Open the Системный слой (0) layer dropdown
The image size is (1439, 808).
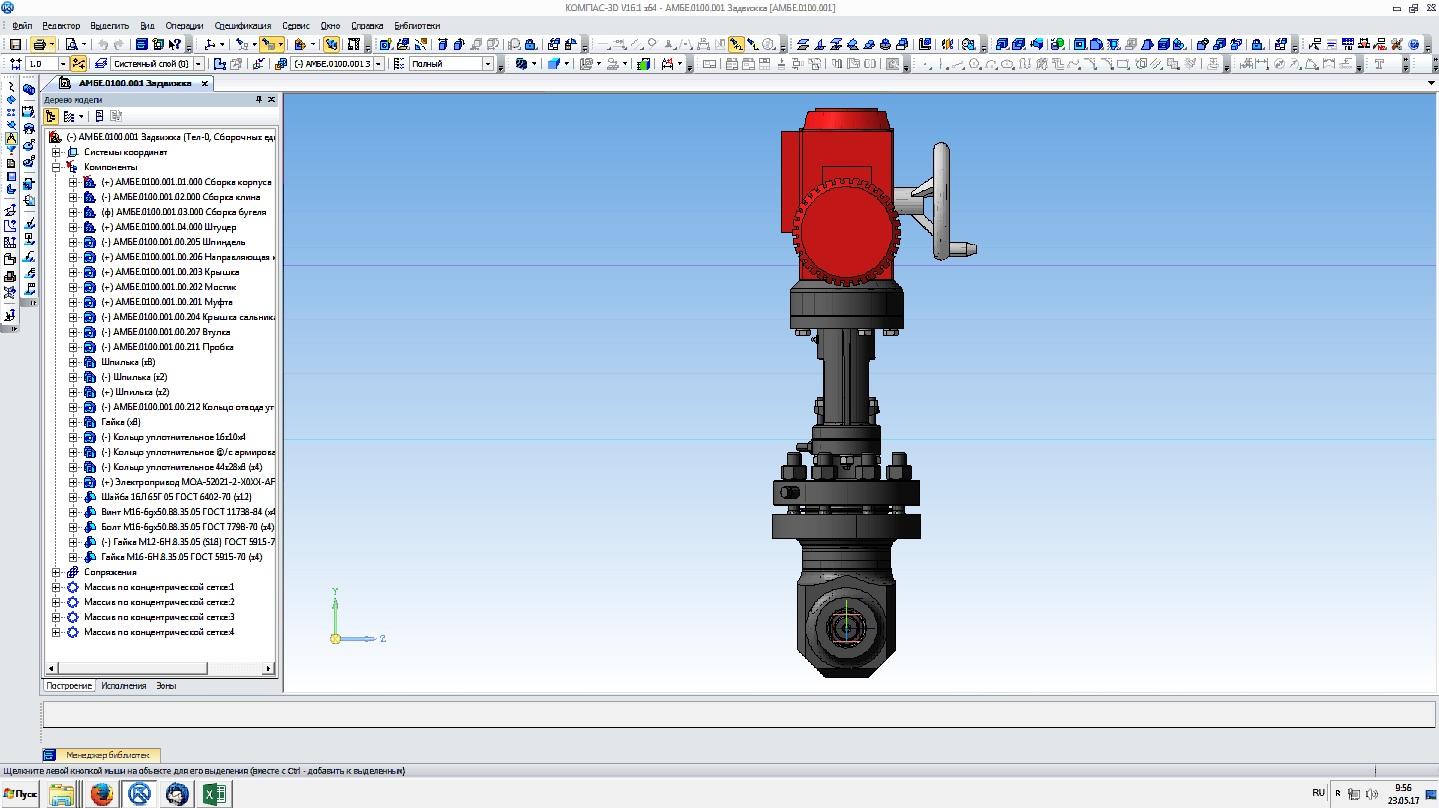click(x=198, y=64)
